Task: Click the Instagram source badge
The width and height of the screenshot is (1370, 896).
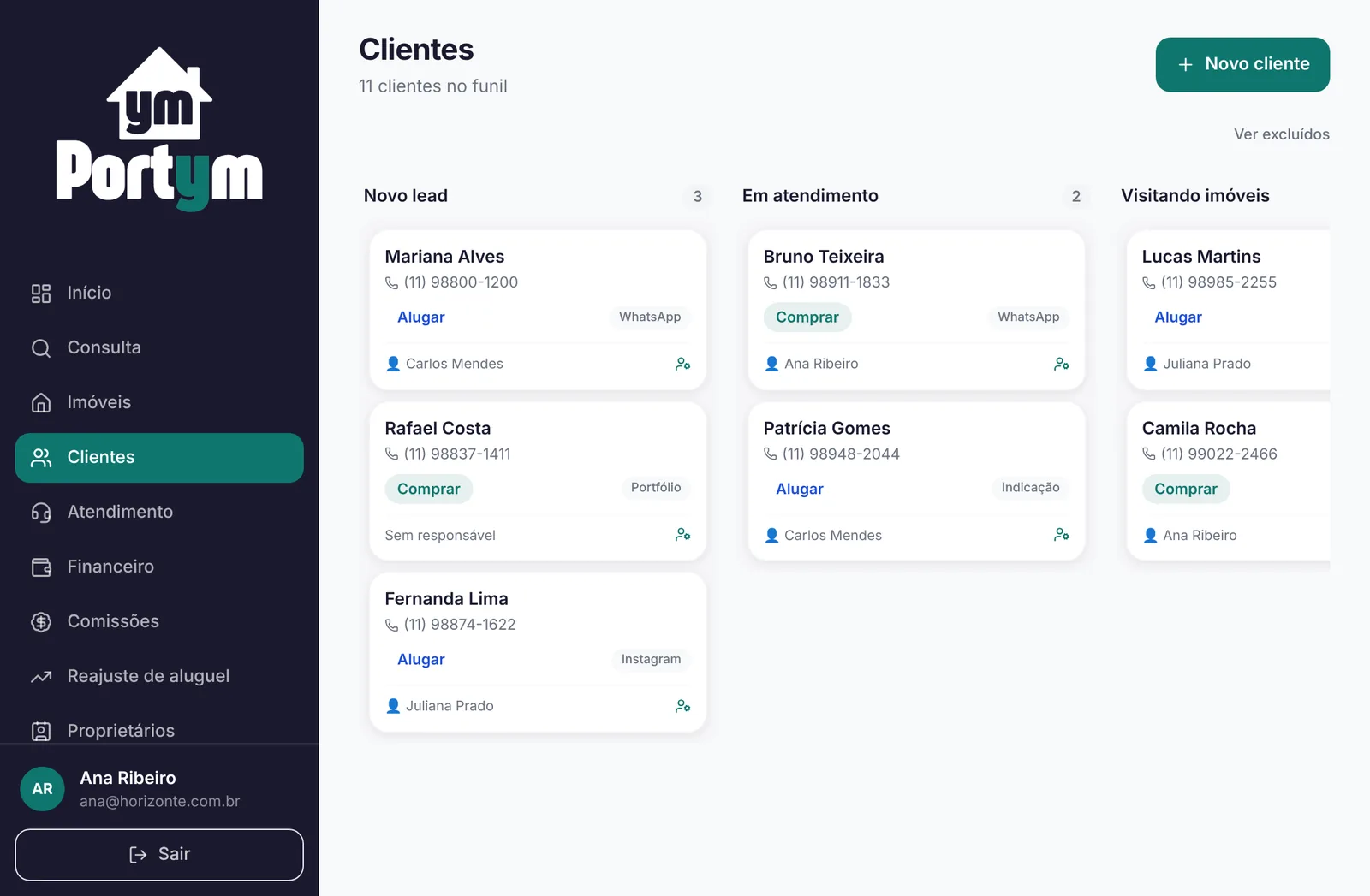Action: tap(651, 660)
